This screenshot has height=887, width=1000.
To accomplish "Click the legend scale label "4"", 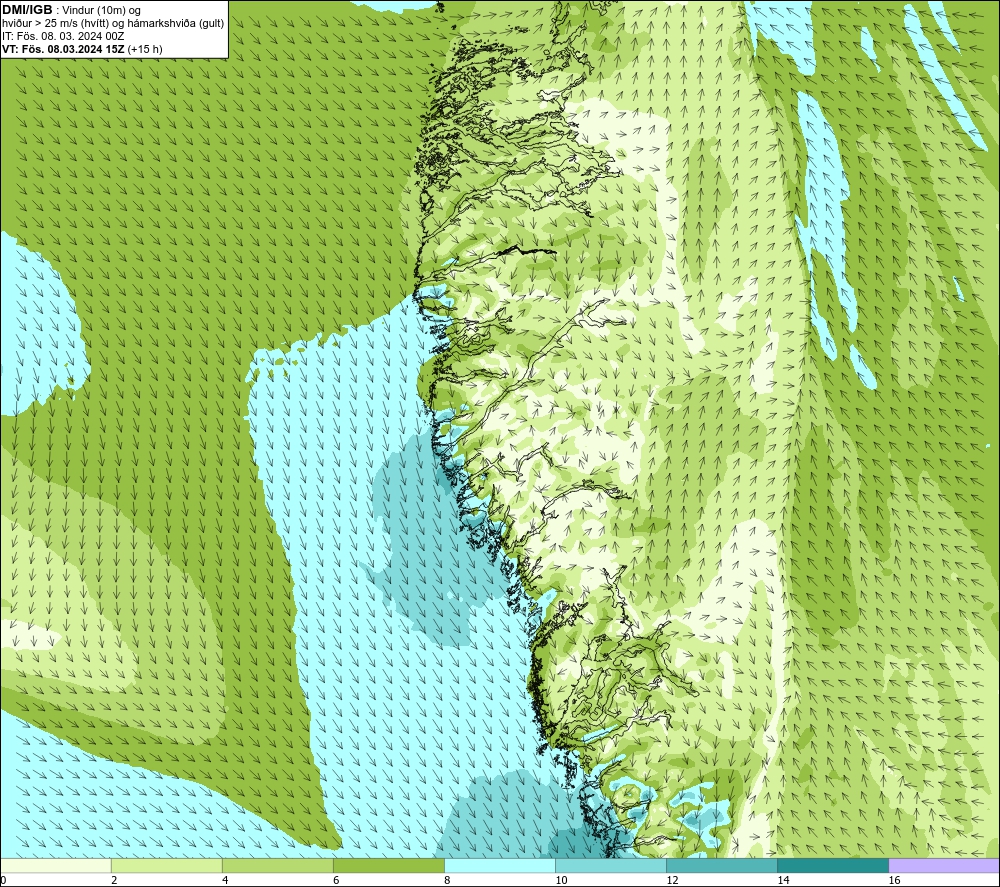I will [225, 880].
